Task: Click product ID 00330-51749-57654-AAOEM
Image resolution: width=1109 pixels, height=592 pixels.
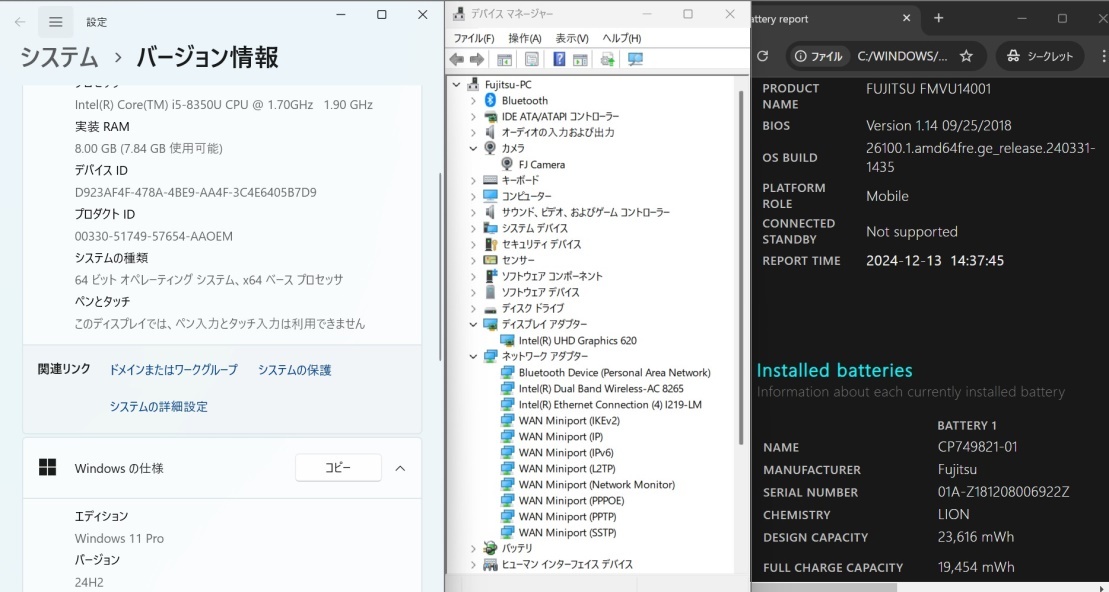Action: coord(153,236)
